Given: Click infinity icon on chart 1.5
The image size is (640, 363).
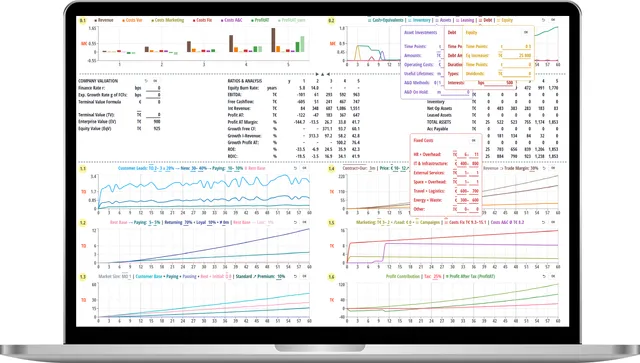Looking at the screenshot, I should point(553,223).
